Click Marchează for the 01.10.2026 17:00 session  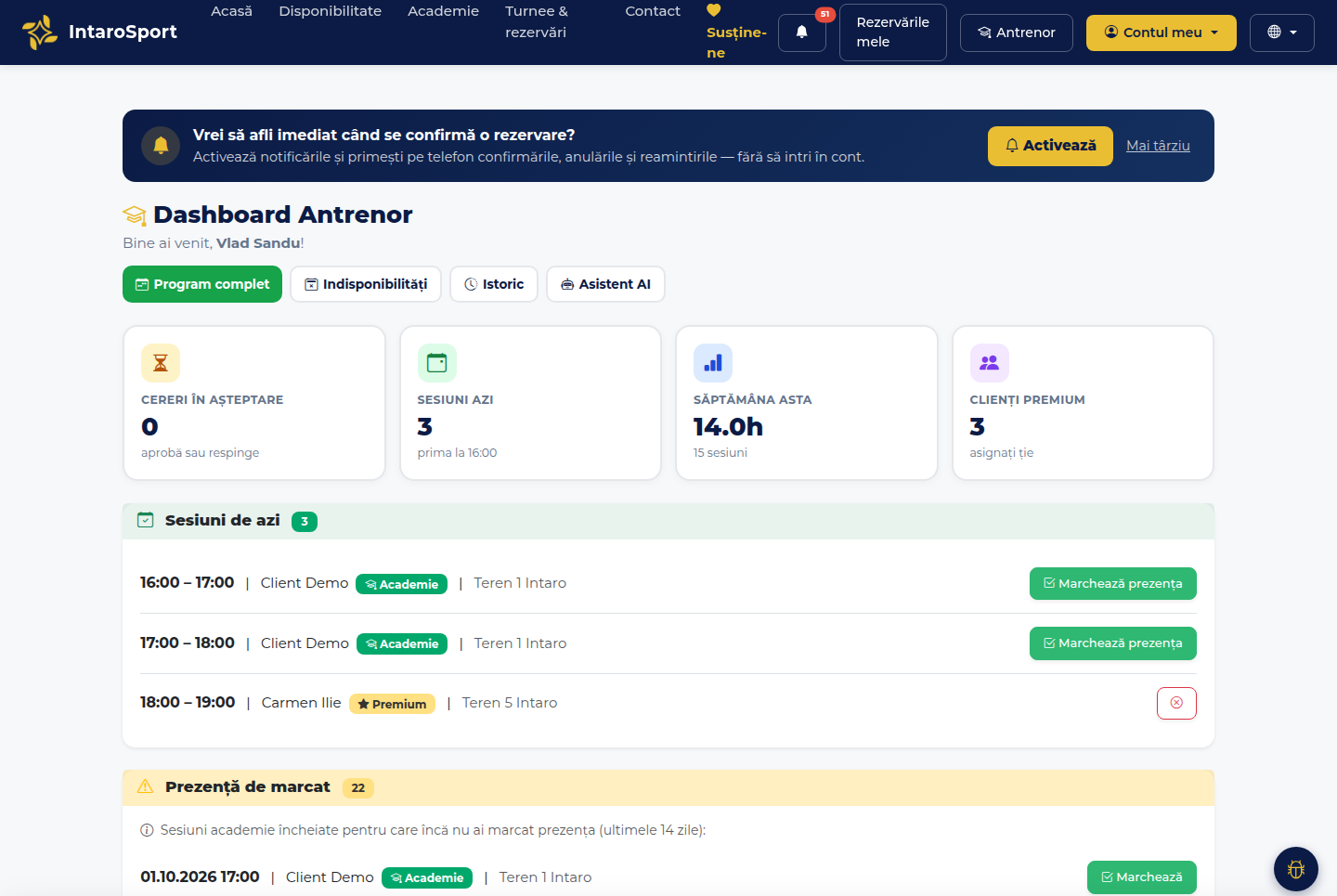1142,877
